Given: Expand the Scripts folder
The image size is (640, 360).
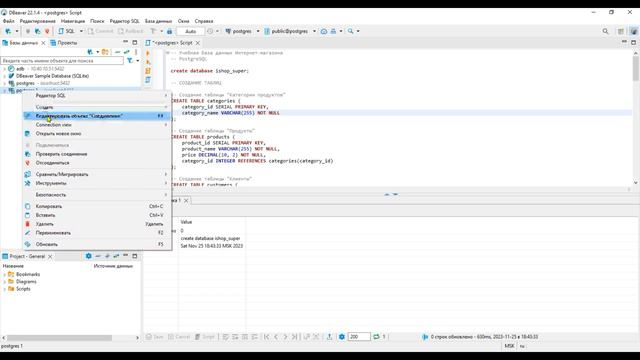Looking at the screenshot, I should click(x=4, y=289).
